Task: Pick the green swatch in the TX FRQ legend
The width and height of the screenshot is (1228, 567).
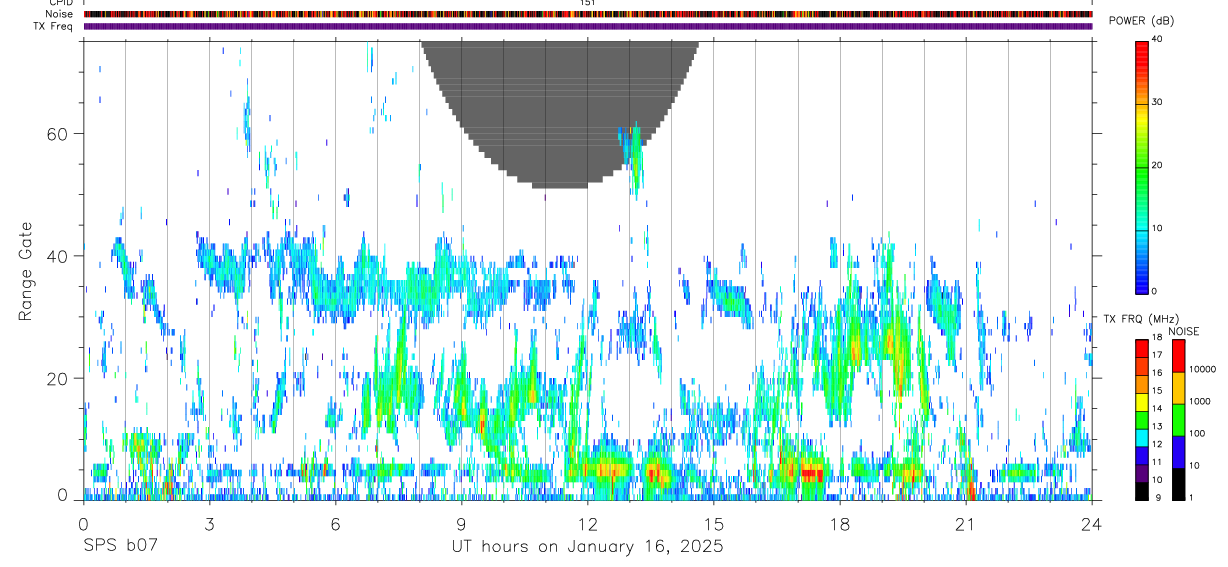Action: coord(1142,419)
